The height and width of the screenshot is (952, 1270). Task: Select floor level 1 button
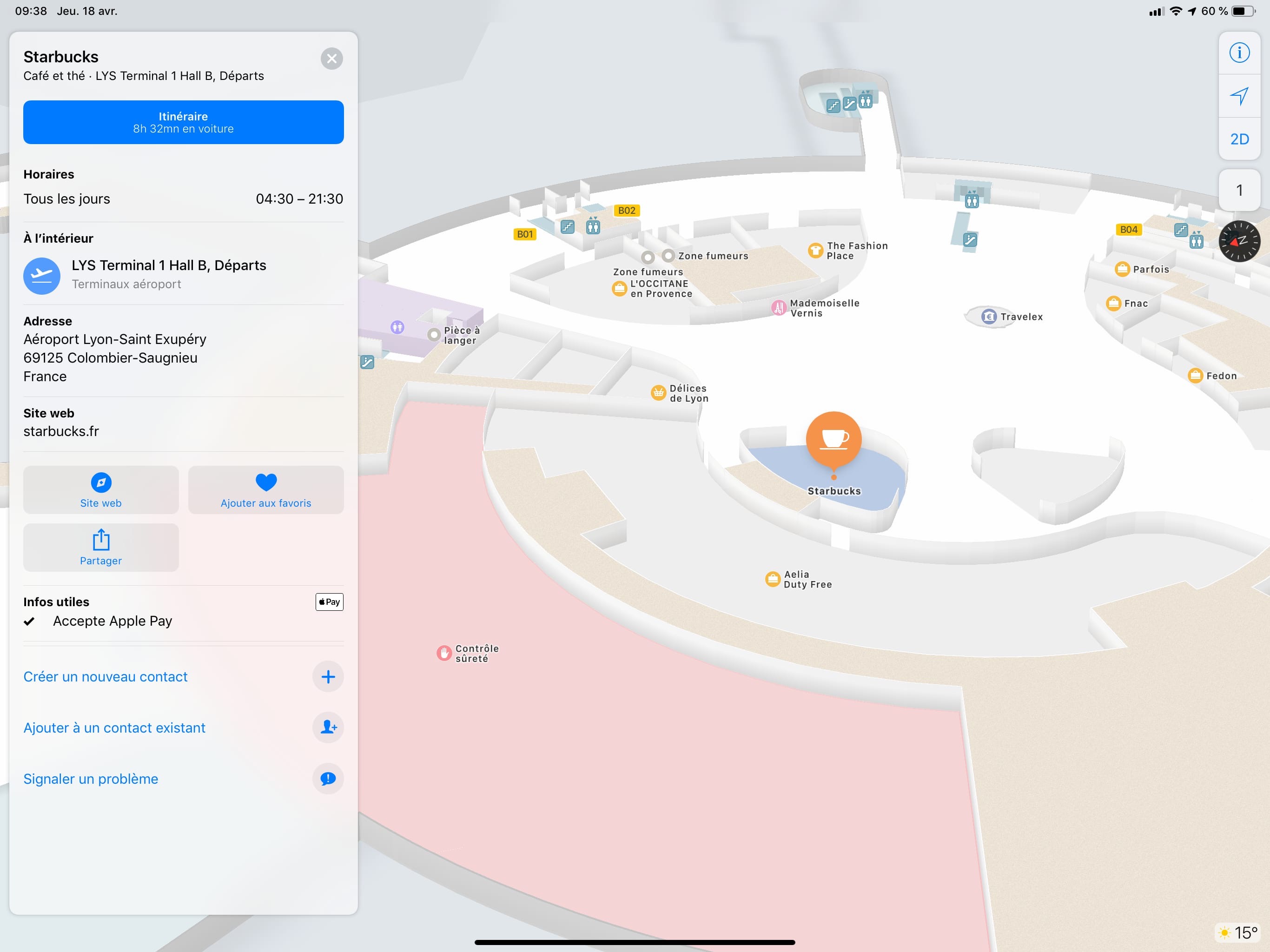[x=1240, y=190]
